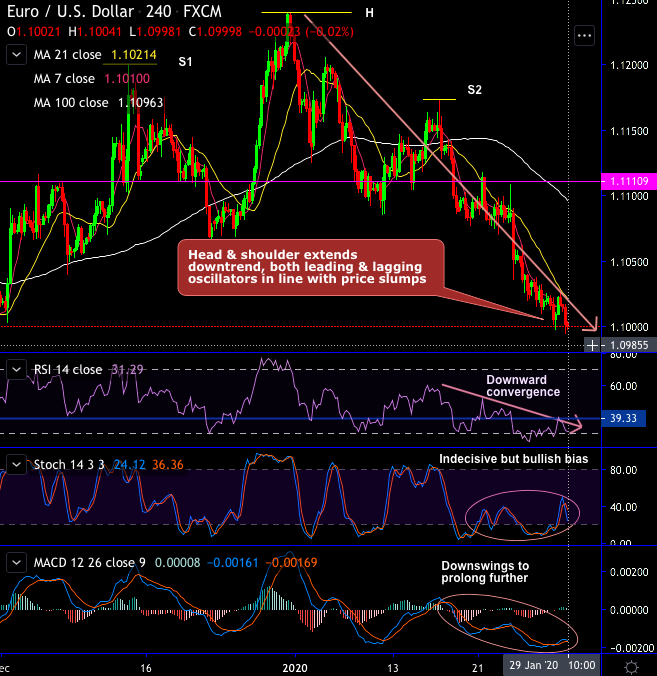This screenshot has height=676, width=657.
Task: Click the Stoch 14 3 3 indicator name
Action: (x=69, y=465)
